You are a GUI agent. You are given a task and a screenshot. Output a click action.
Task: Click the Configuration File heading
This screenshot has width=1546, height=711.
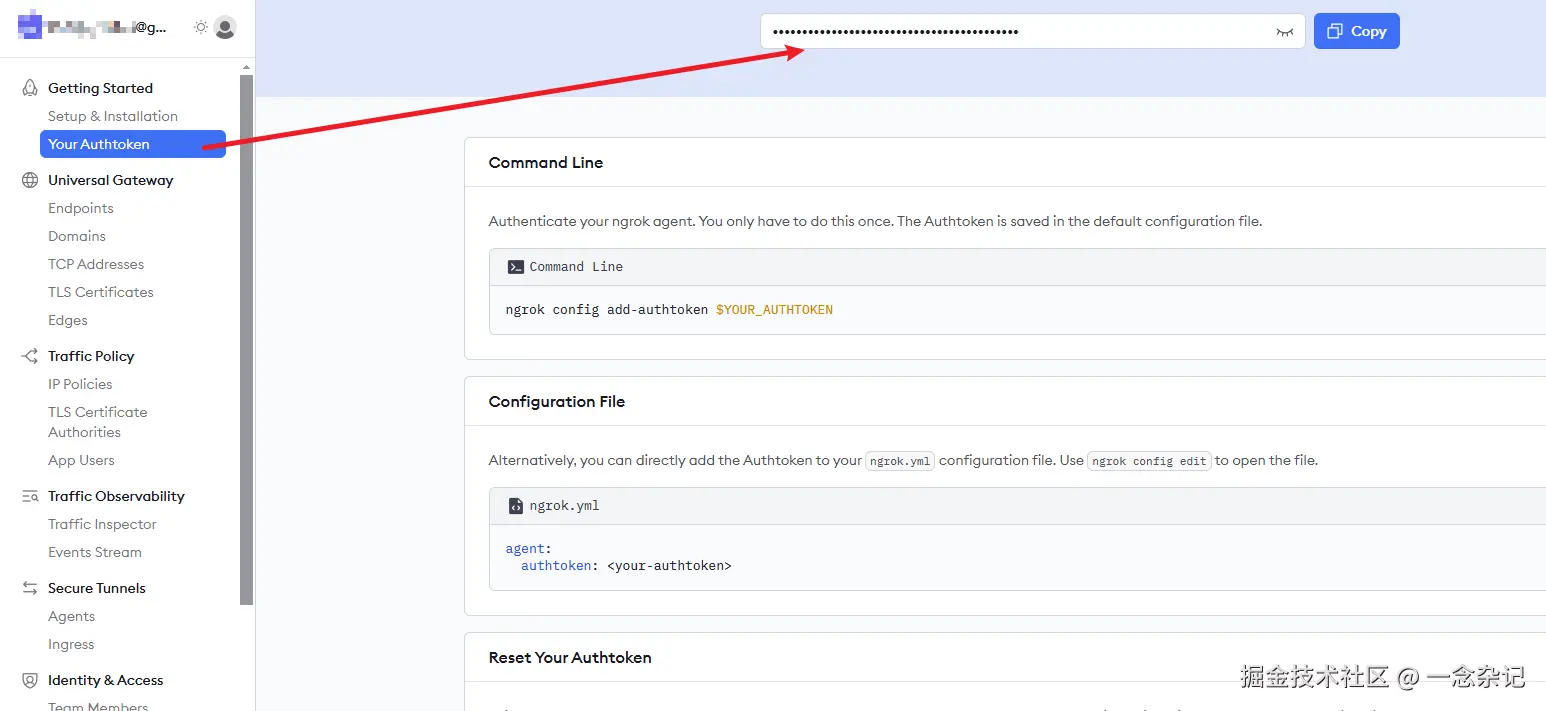(x=557, y=401)
